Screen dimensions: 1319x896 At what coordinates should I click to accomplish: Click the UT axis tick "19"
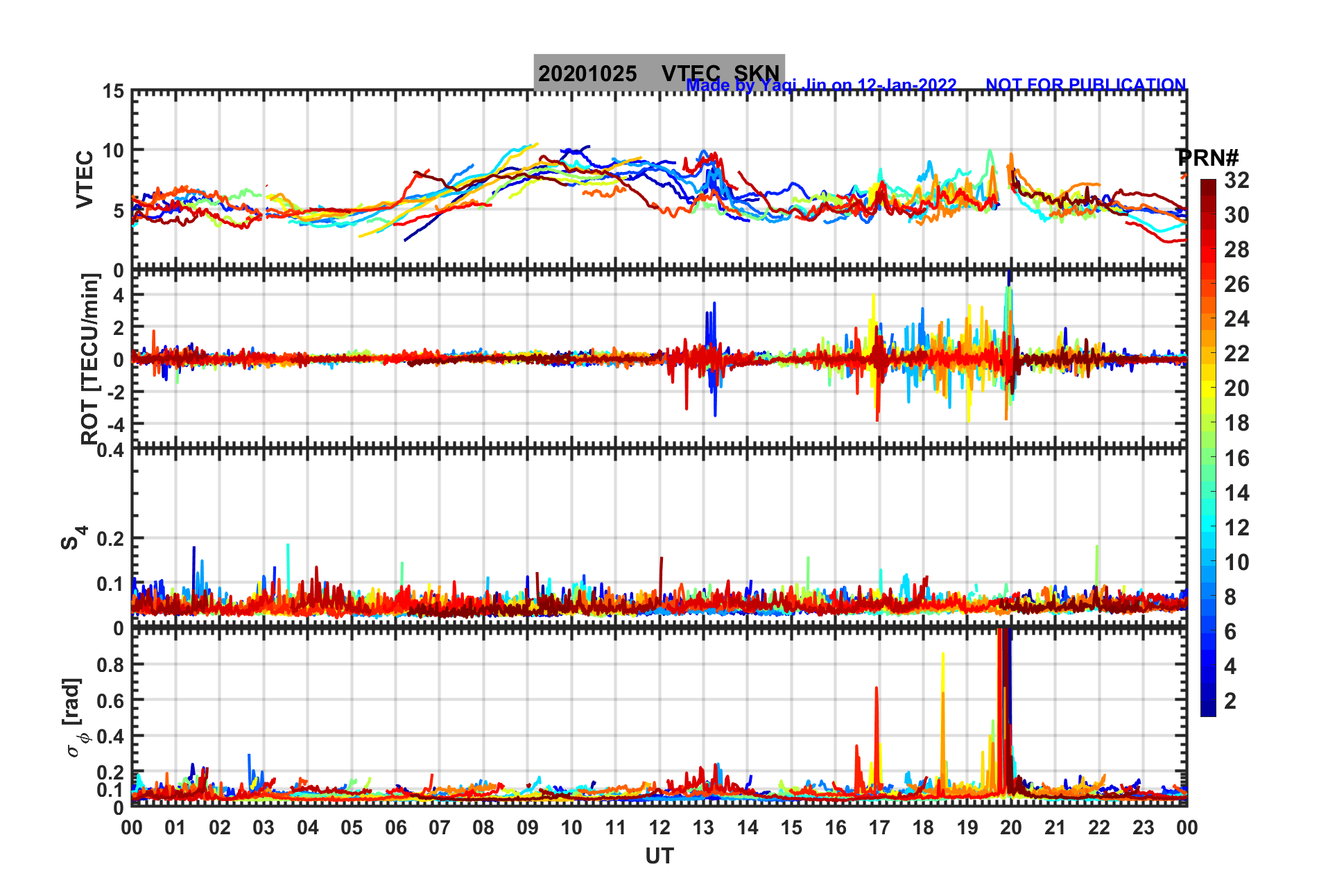coord(967,827)
